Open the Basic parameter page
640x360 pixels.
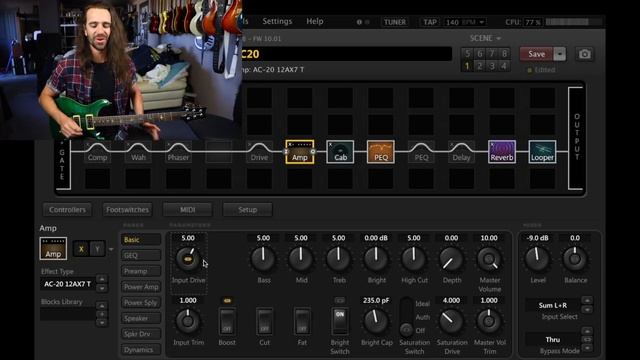(140, 240)
